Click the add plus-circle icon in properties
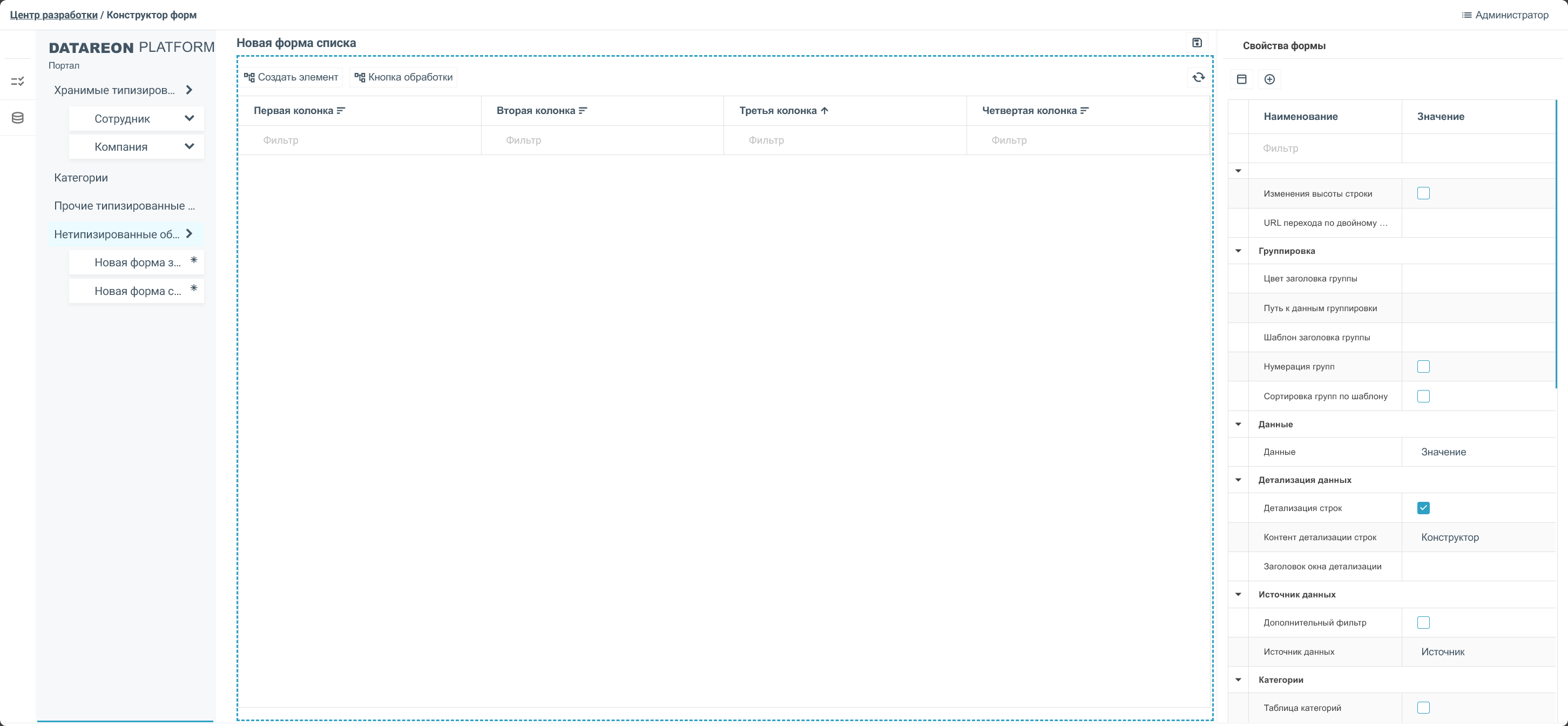1568x726 pixels. [x=1269, y=79]
